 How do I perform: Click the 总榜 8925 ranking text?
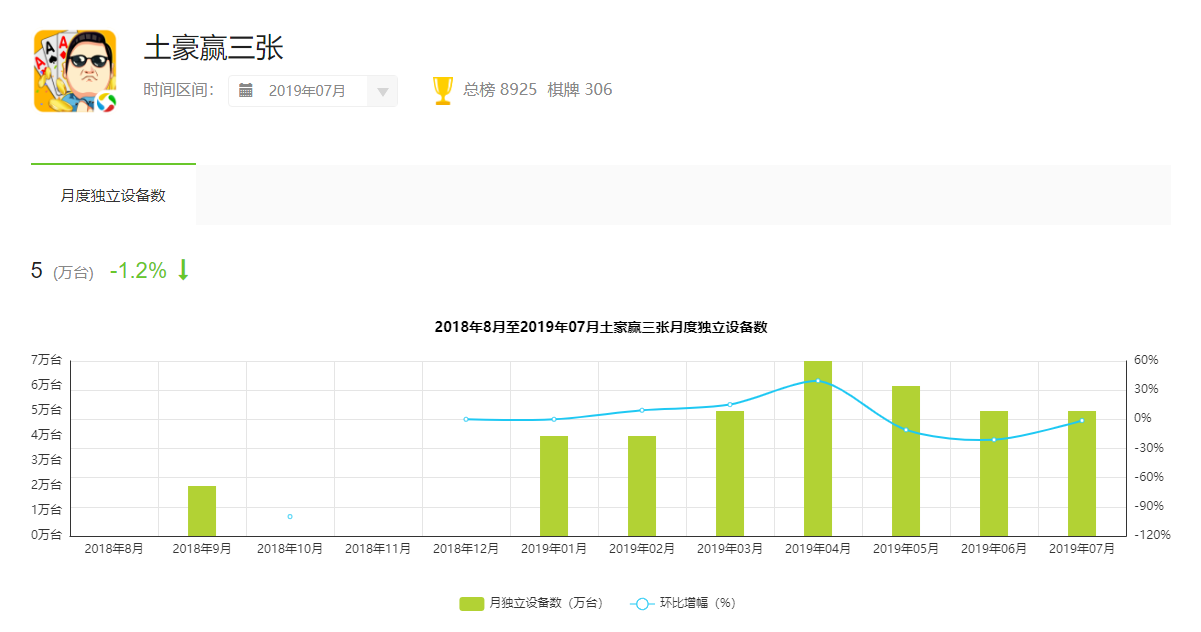[500, 90]
